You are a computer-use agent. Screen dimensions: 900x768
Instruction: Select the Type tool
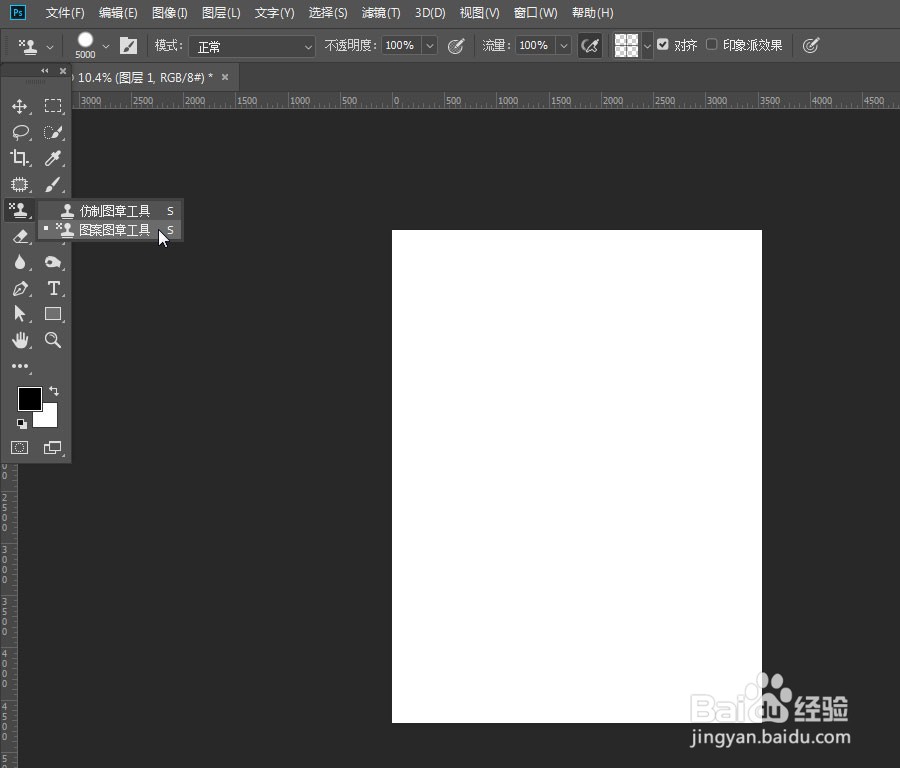click(53, 288)
